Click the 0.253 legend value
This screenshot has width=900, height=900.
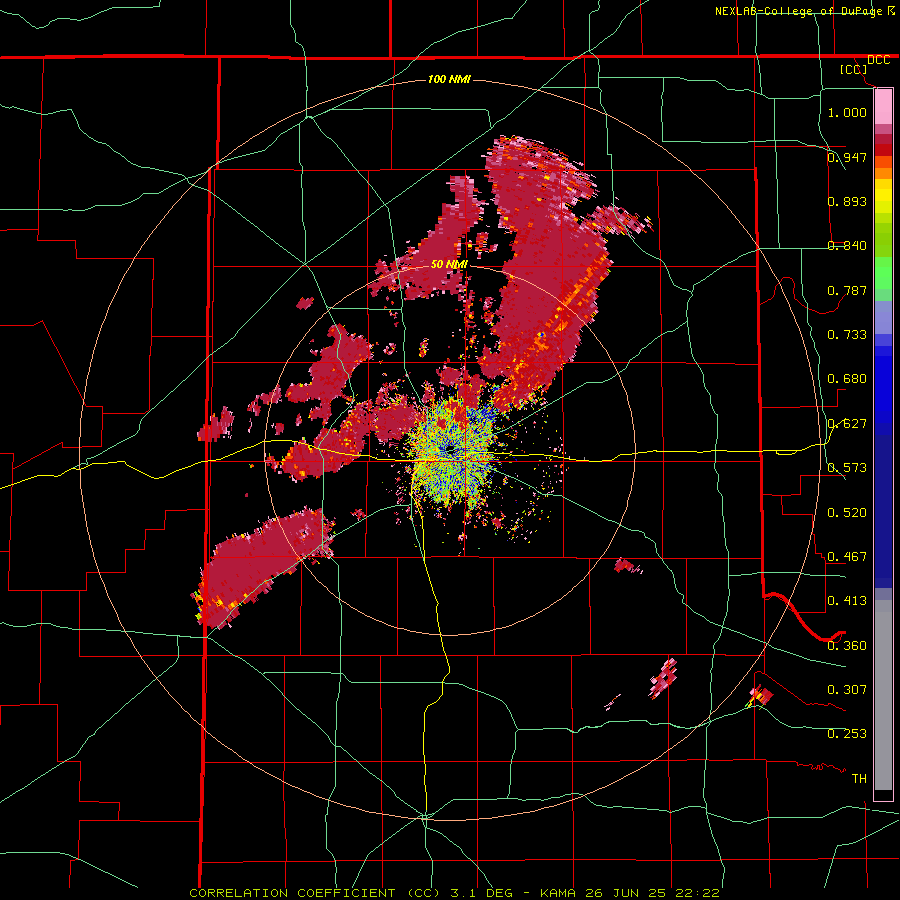847,734
